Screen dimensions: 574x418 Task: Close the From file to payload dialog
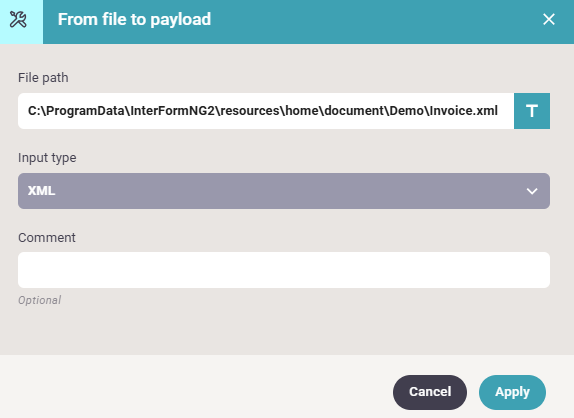click(549, 19)
